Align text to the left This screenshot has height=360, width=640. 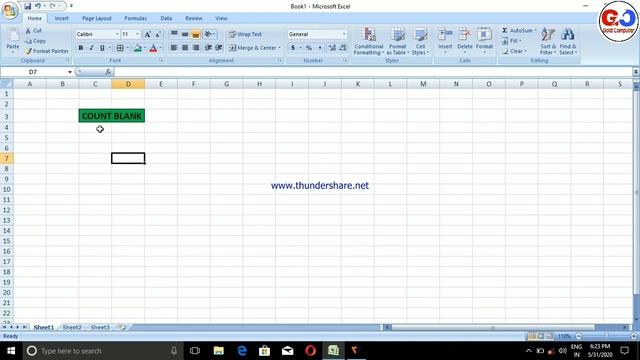coord(174,48)
